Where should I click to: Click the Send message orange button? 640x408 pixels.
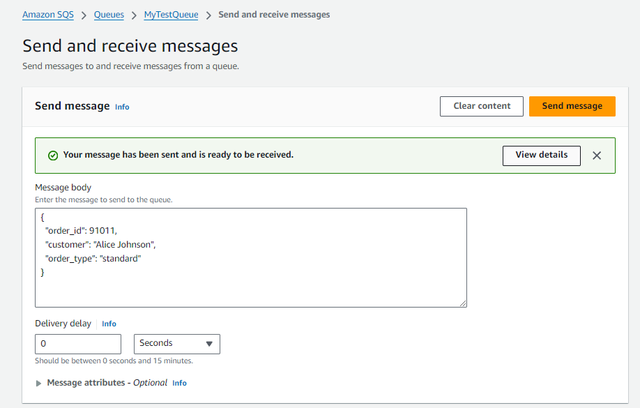(571, 106)
